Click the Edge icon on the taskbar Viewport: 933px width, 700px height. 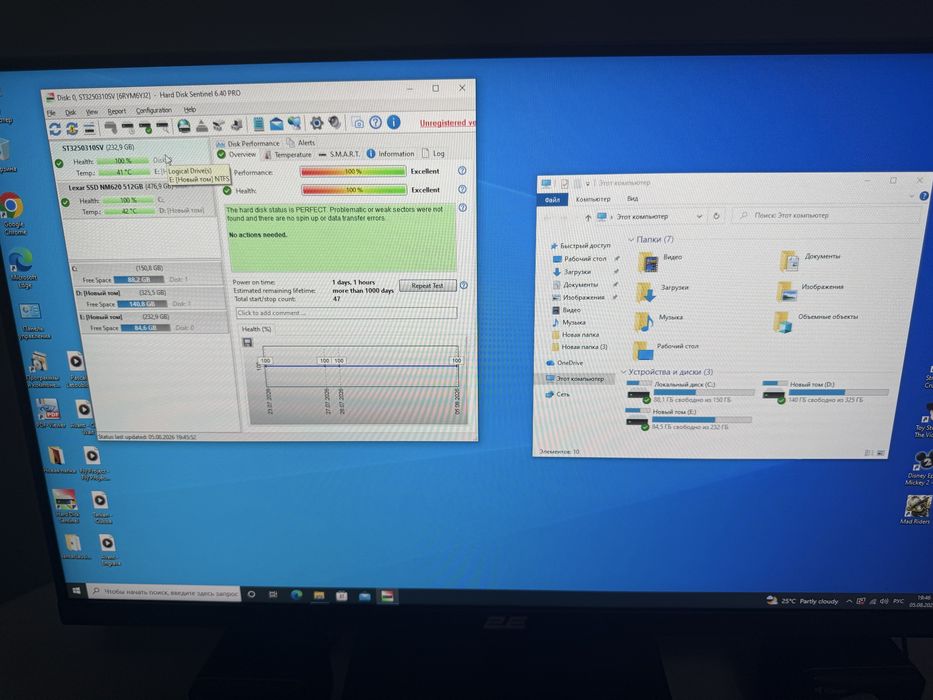pyautogui.click(x=296, y=595)
